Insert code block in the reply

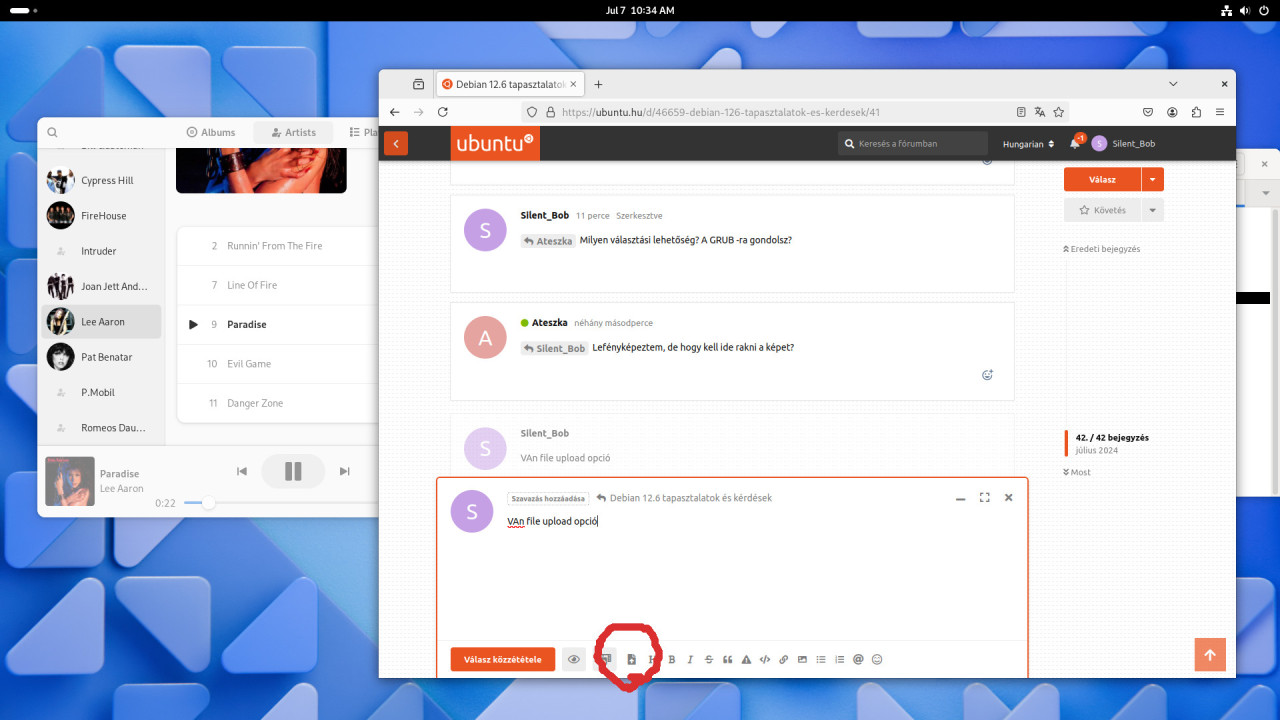tap(765, 659)
